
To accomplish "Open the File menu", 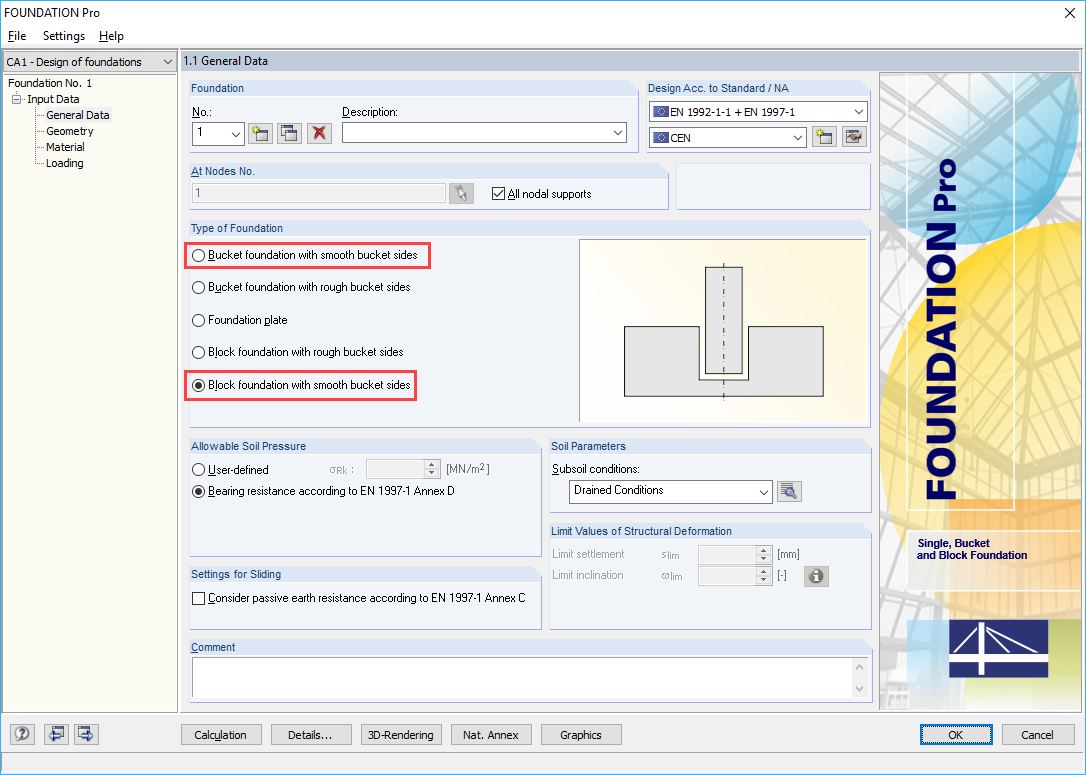I will (x=17, y=36).
